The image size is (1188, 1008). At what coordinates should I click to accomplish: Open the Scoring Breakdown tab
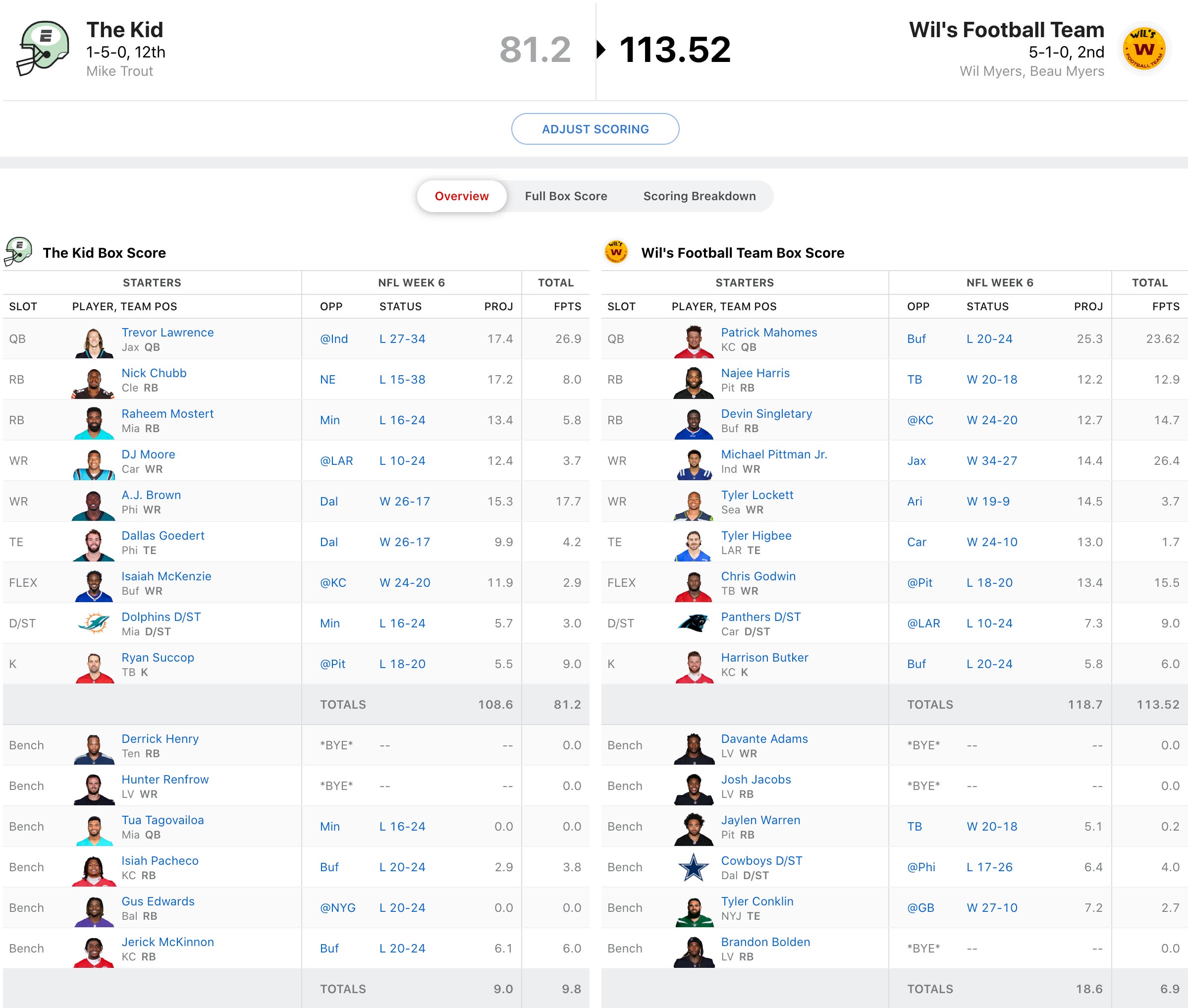pyautogui.click(x=699, y=196)
